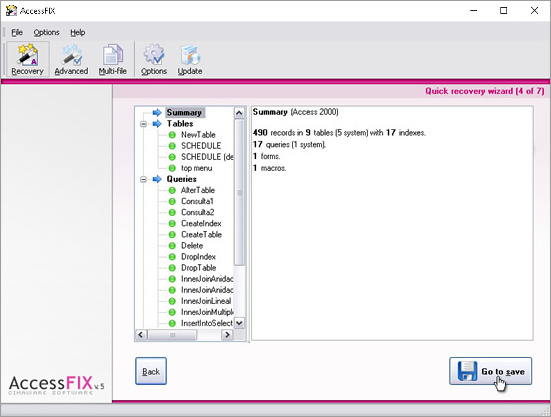Click the green status dot for Consulta2
Image resolution: width=551 pixels, height=417 pixels.
[172, 213]
